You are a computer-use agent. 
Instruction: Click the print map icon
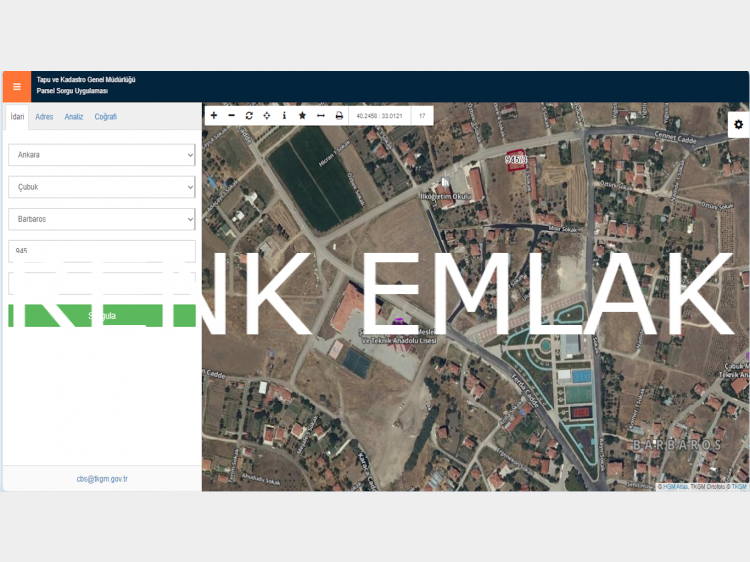tap(339, 116)
